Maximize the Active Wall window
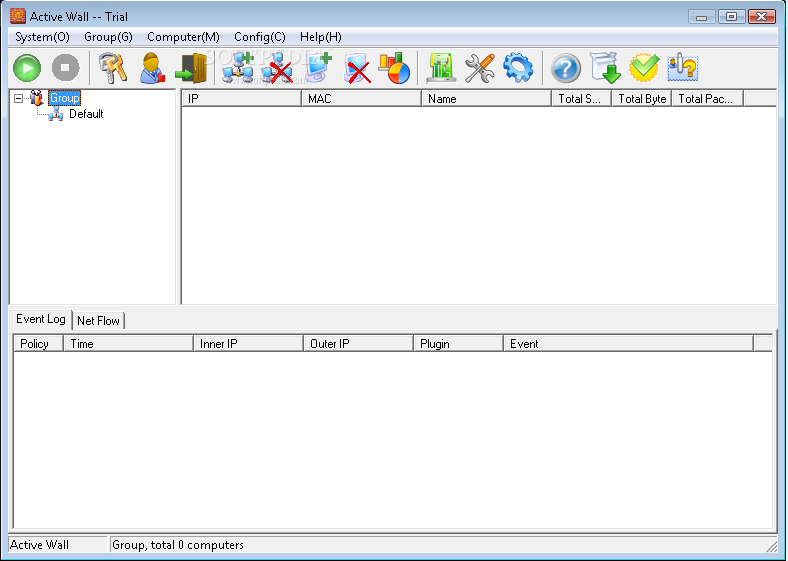This screenshot has width=788, height=561. [x=732, y=17]
